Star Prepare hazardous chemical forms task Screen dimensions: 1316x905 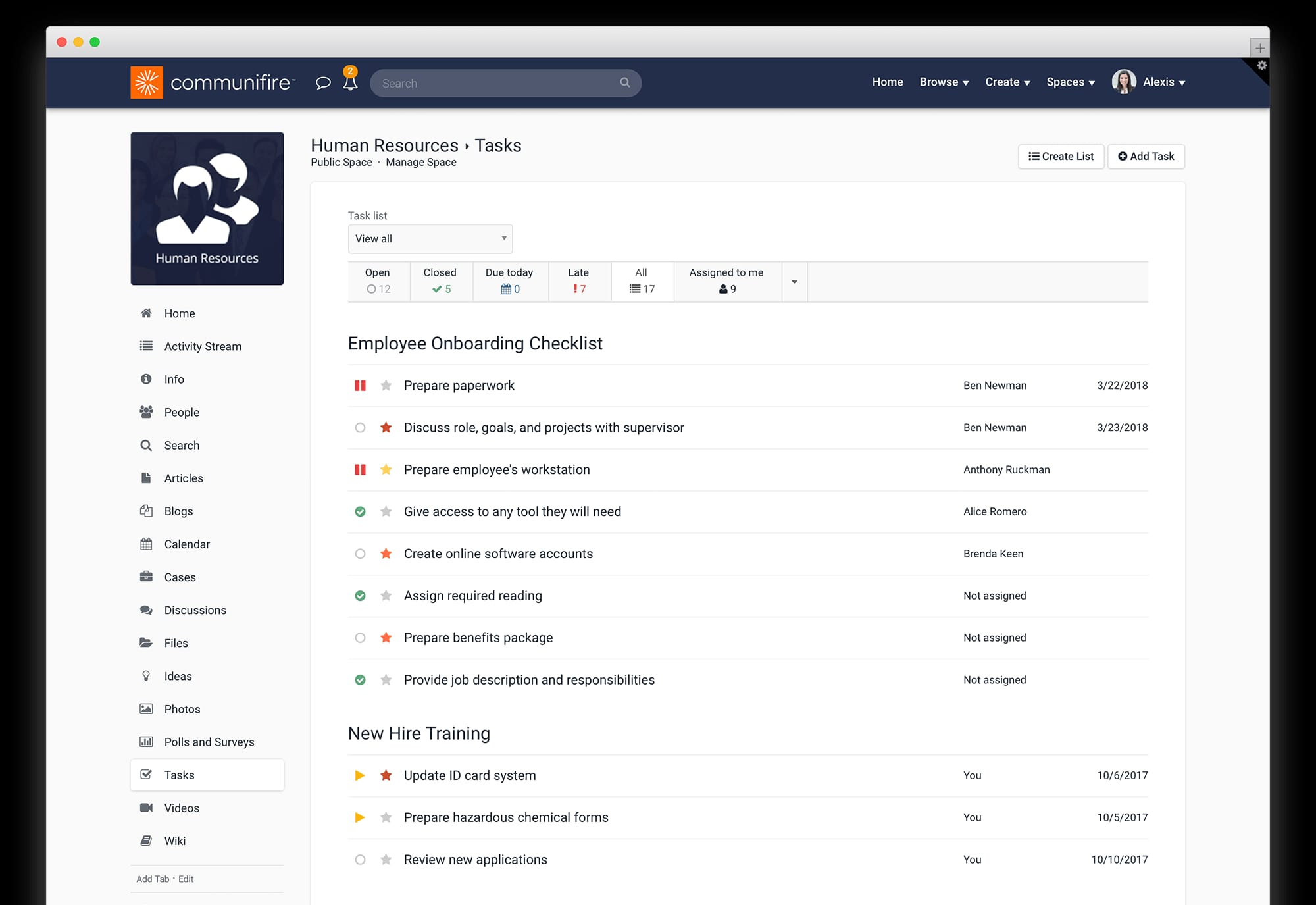[386, 817]
